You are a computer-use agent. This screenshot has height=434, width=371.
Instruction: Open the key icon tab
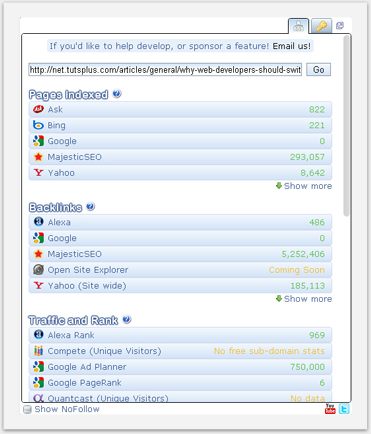pos(321,26)
